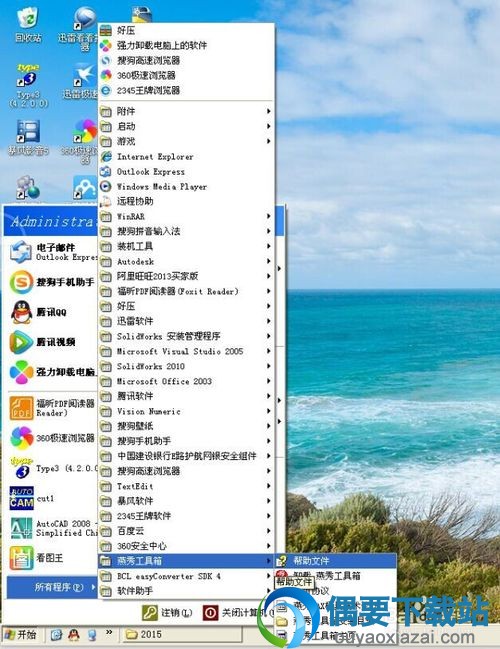This screenshot has height=649, width=500.
Task: Expand Microsoft Office 2003 folder
Action: 186,381
